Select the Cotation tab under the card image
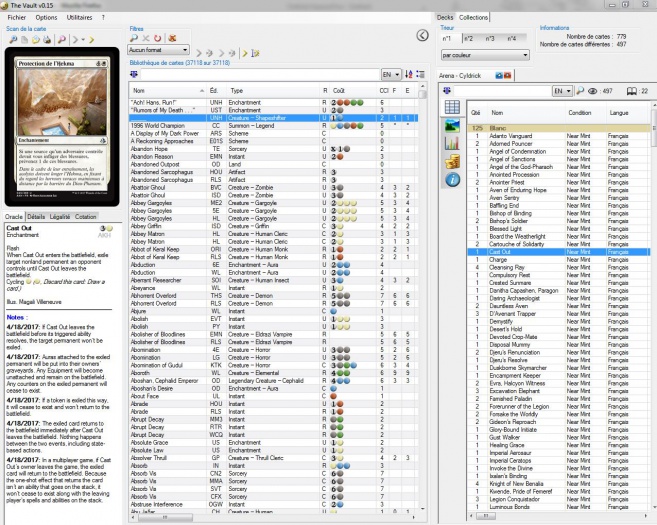The height and width of the screenshot is (525, 657). [85, 217]
